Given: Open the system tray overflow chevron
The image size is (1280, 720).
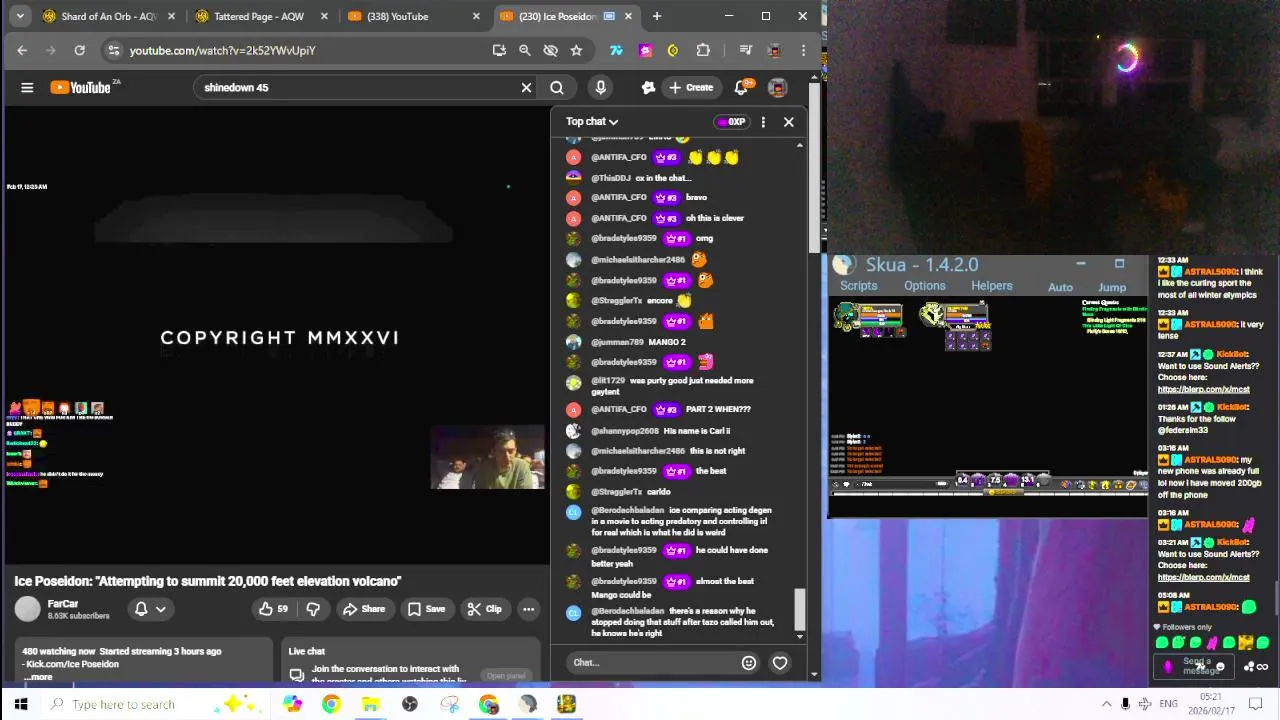Looking at the screenshot, I should click(1106, 704).
